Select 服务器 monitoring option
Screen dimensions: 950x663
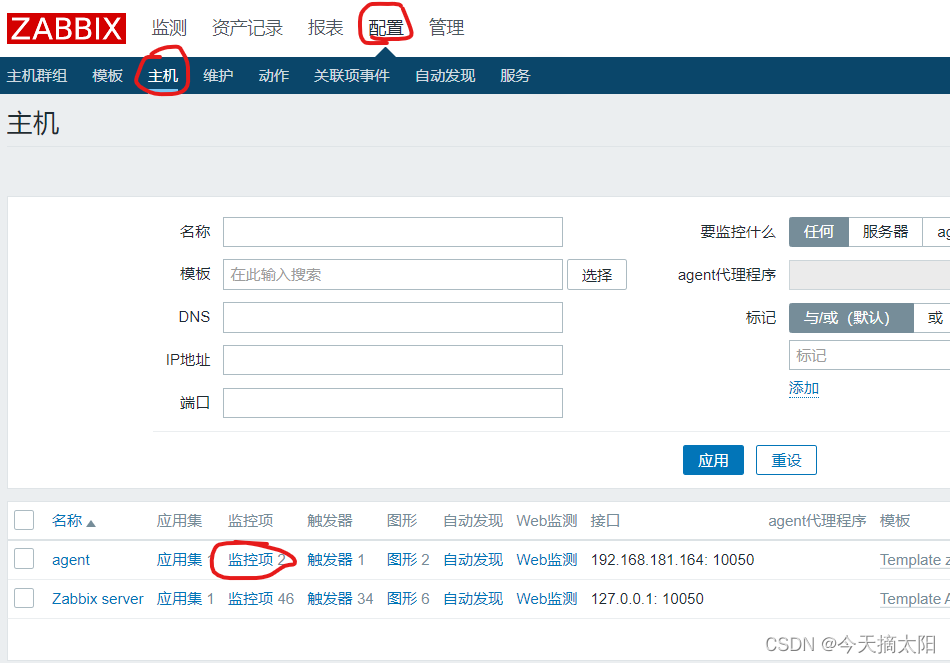[x=885, y=232]
